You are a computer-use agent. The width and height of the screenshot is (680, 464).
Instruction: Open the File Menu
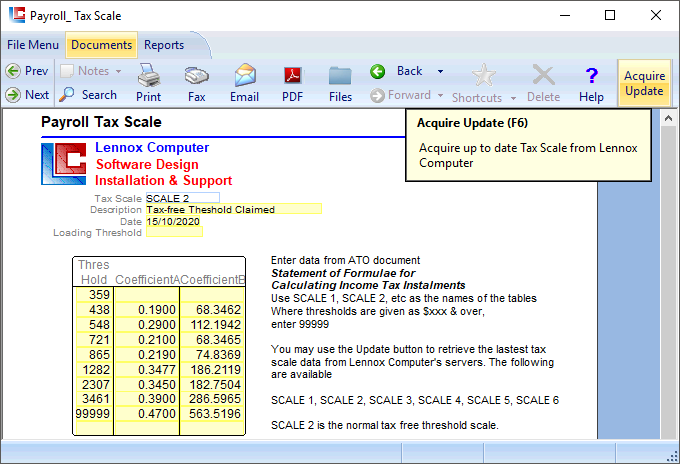click(x=33, y=45)
